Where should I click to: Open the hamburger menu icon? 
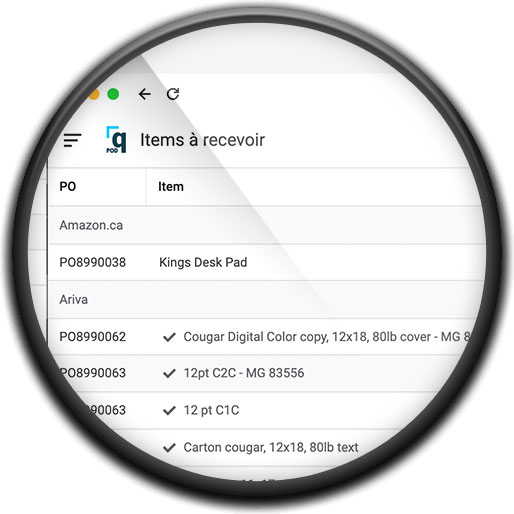coord(72,140)
